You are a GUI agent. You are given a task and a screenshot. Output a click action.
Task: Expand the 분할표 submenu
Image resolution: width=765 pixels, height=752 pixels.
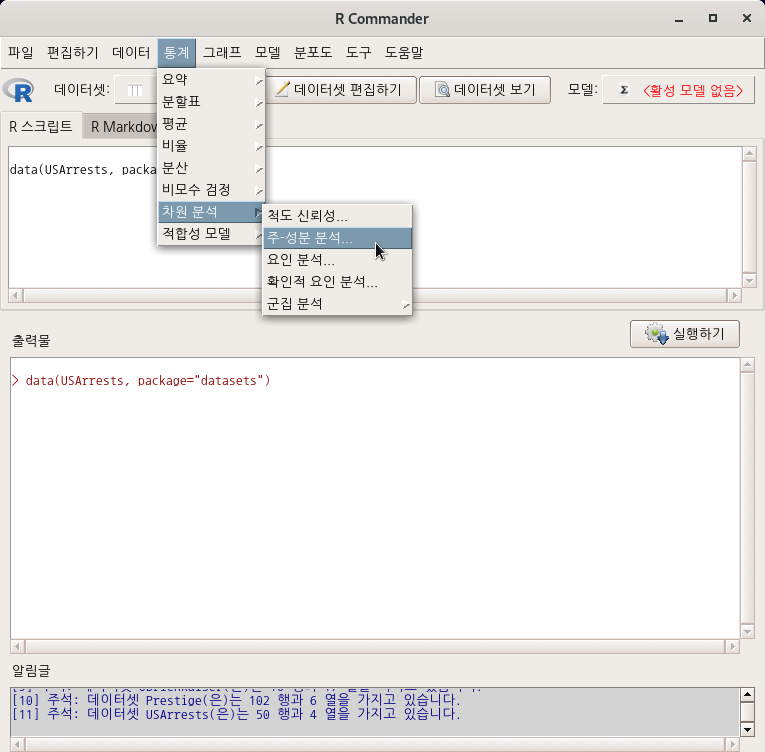tap(212, 102)
